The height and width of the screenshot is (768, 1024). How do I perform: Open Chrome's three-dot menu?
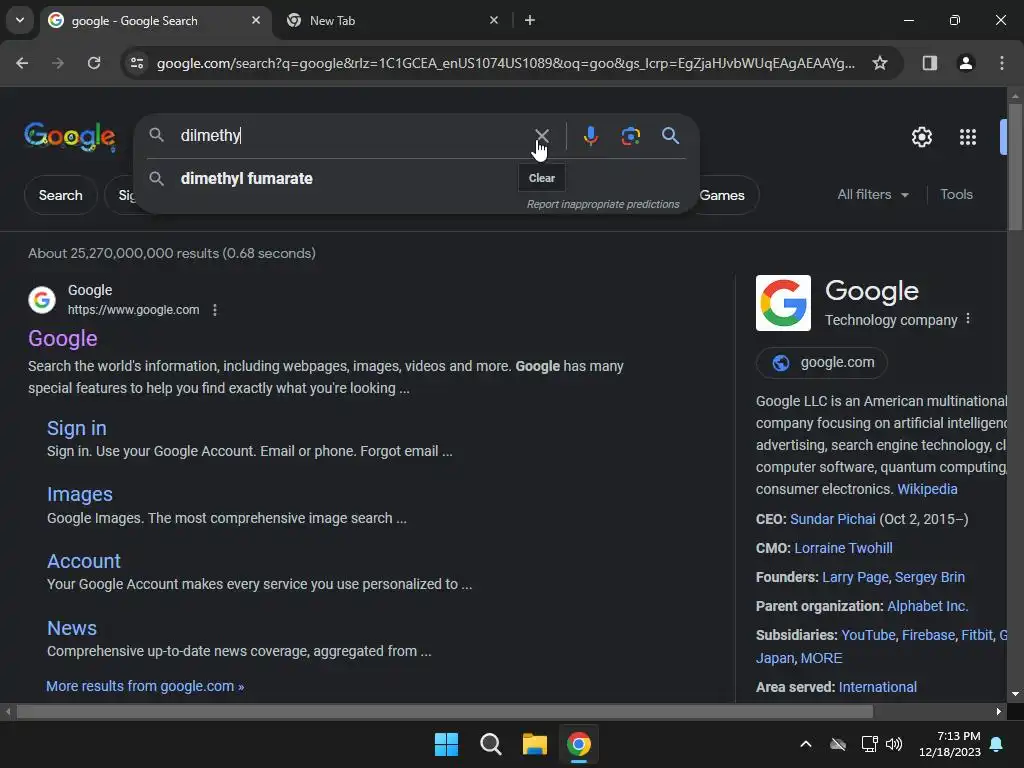pos(1001,63)
